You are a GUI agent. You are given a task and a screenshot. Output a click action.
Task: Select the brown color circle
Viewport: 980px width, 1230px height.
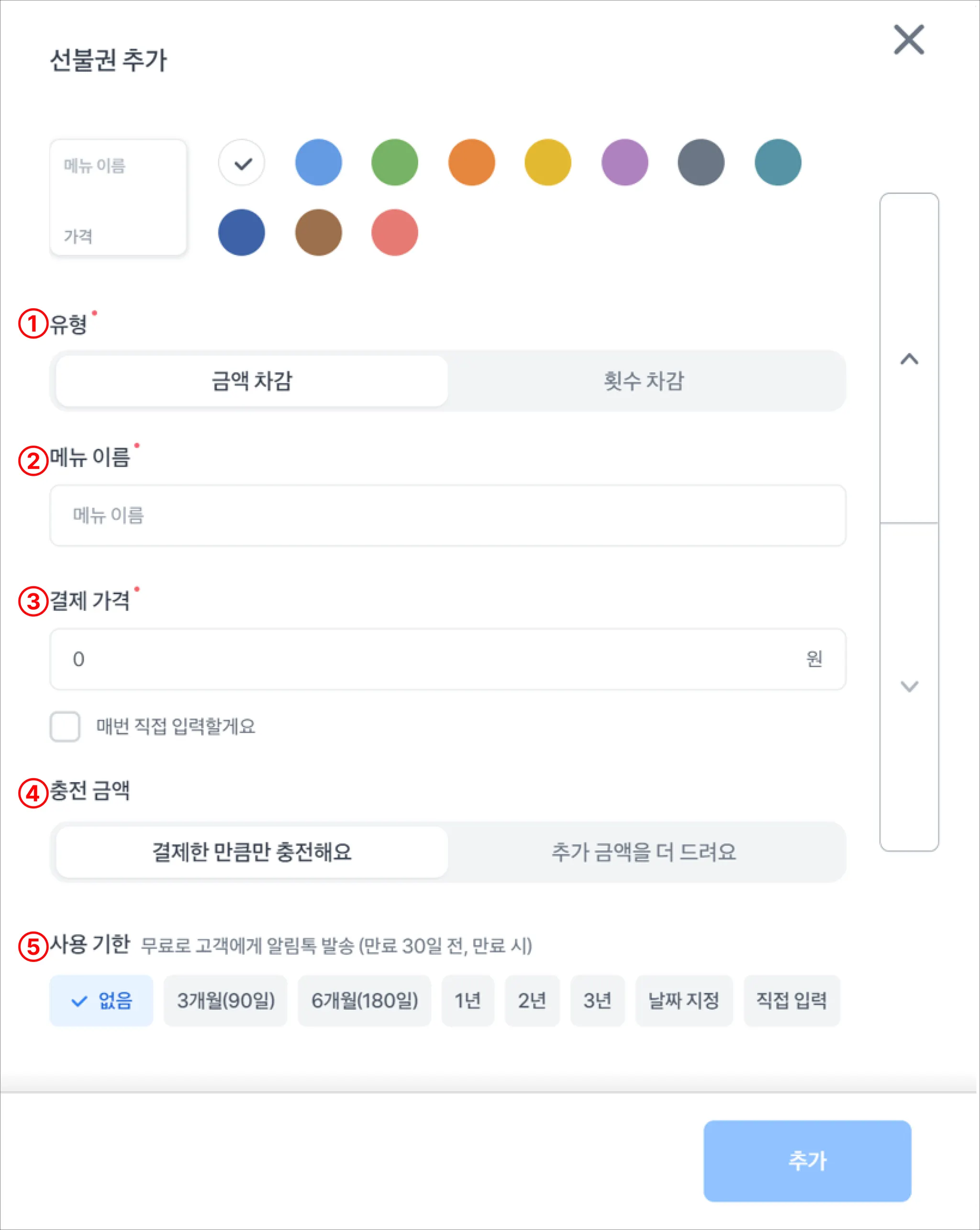[318, 232]
